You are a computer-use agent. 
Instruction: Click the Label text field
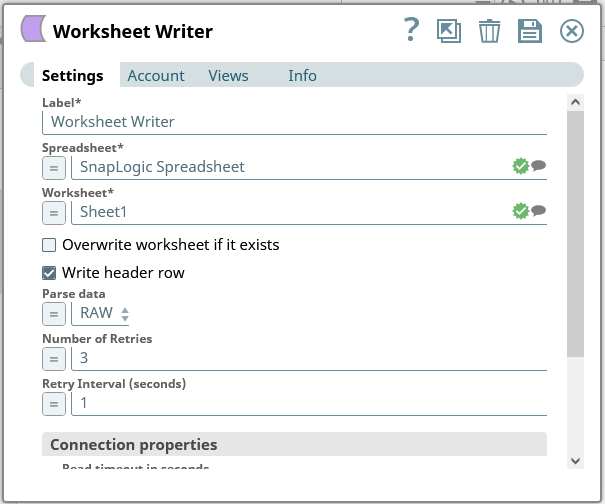[x=294, y=122]
